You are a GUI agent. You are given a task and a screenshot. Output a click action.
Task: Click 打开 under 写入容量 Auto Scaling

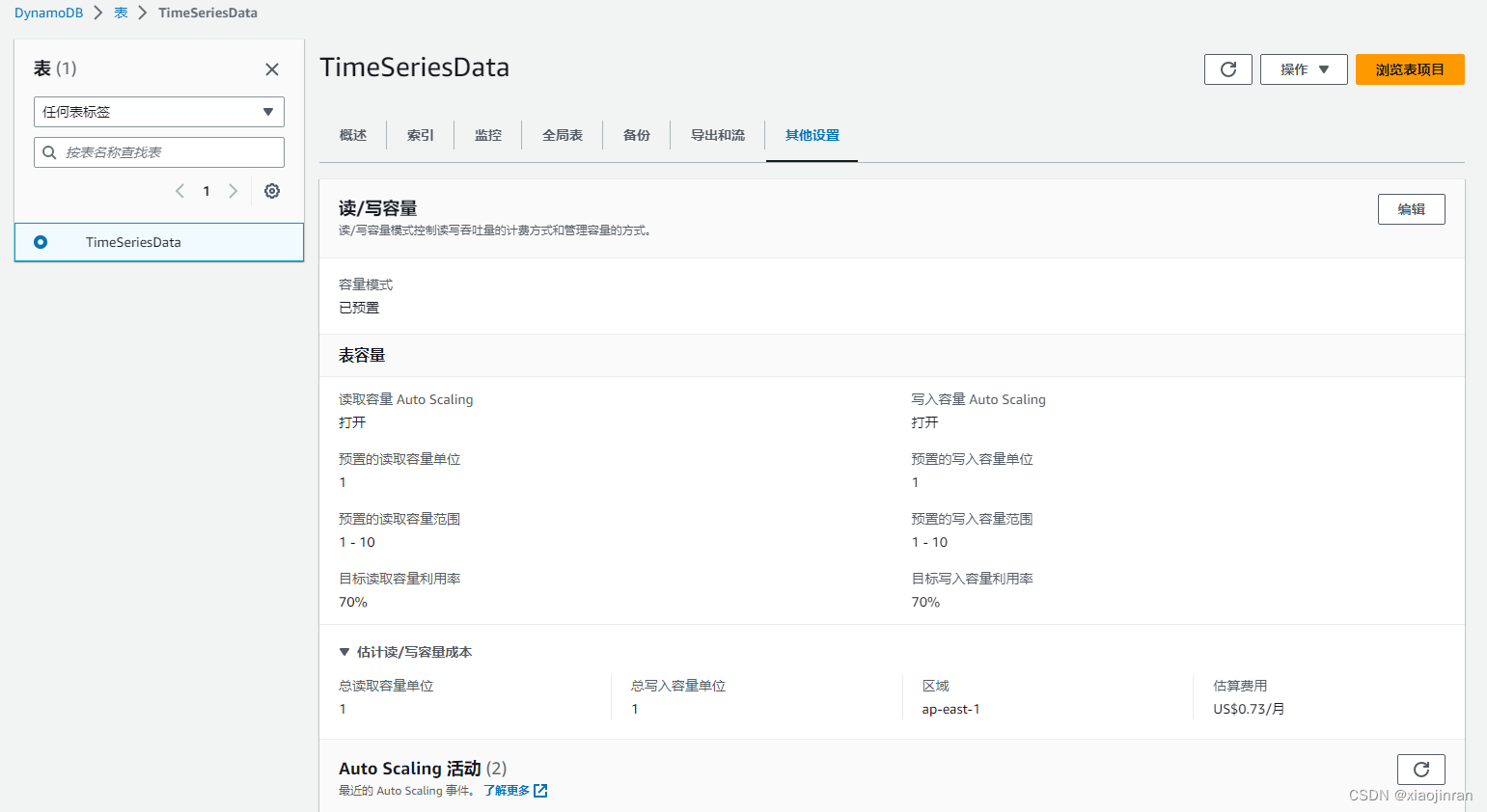click(x=924, y=422)
